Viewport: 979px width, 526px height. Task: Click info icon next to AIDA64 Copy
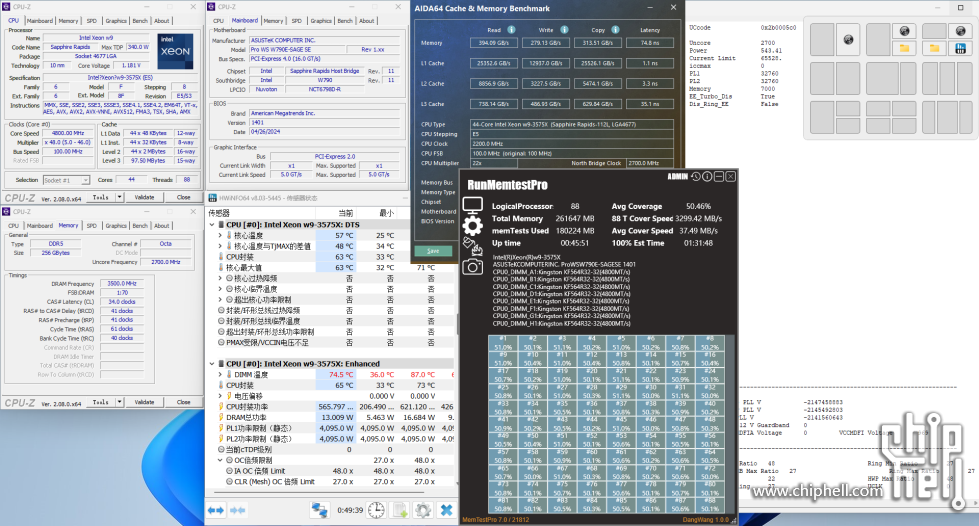(x=615, y=29)
